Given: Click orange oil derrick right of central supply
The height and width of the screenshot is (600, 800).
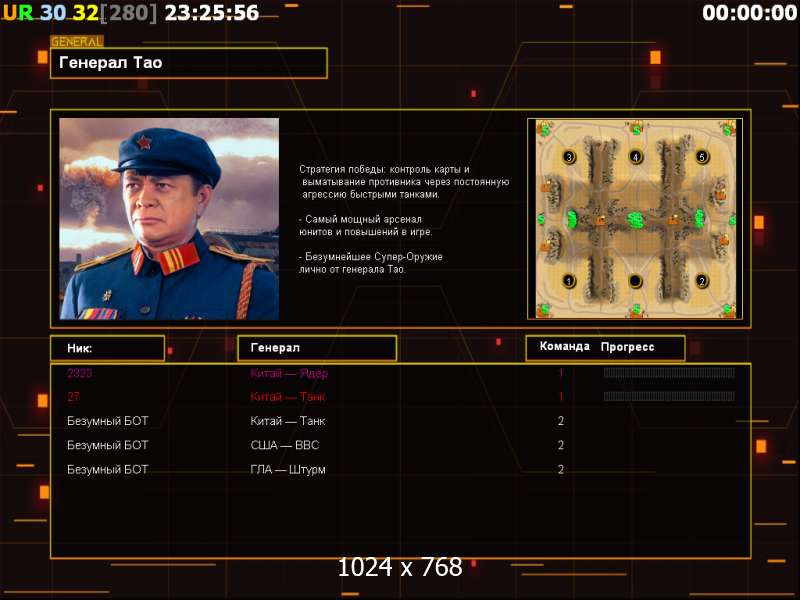Looking at the screenshot, I should click(673, 220).
